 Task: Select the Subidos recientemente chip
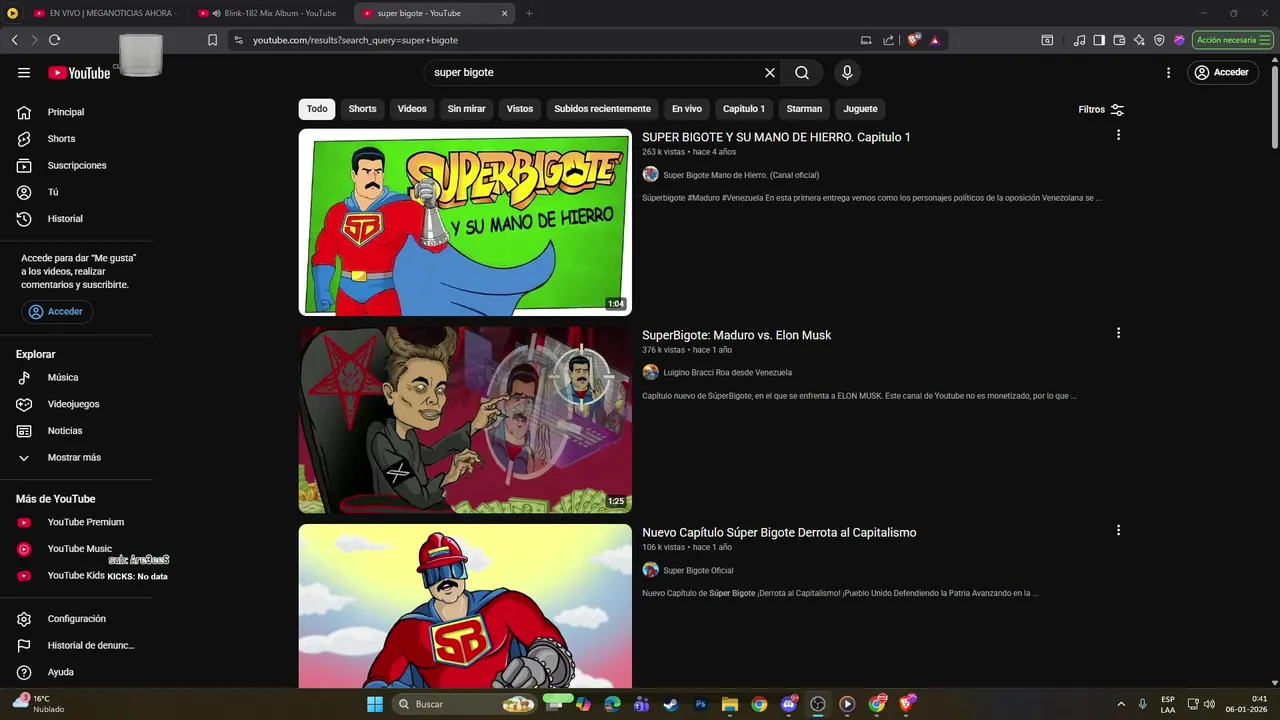coord(602,109)
